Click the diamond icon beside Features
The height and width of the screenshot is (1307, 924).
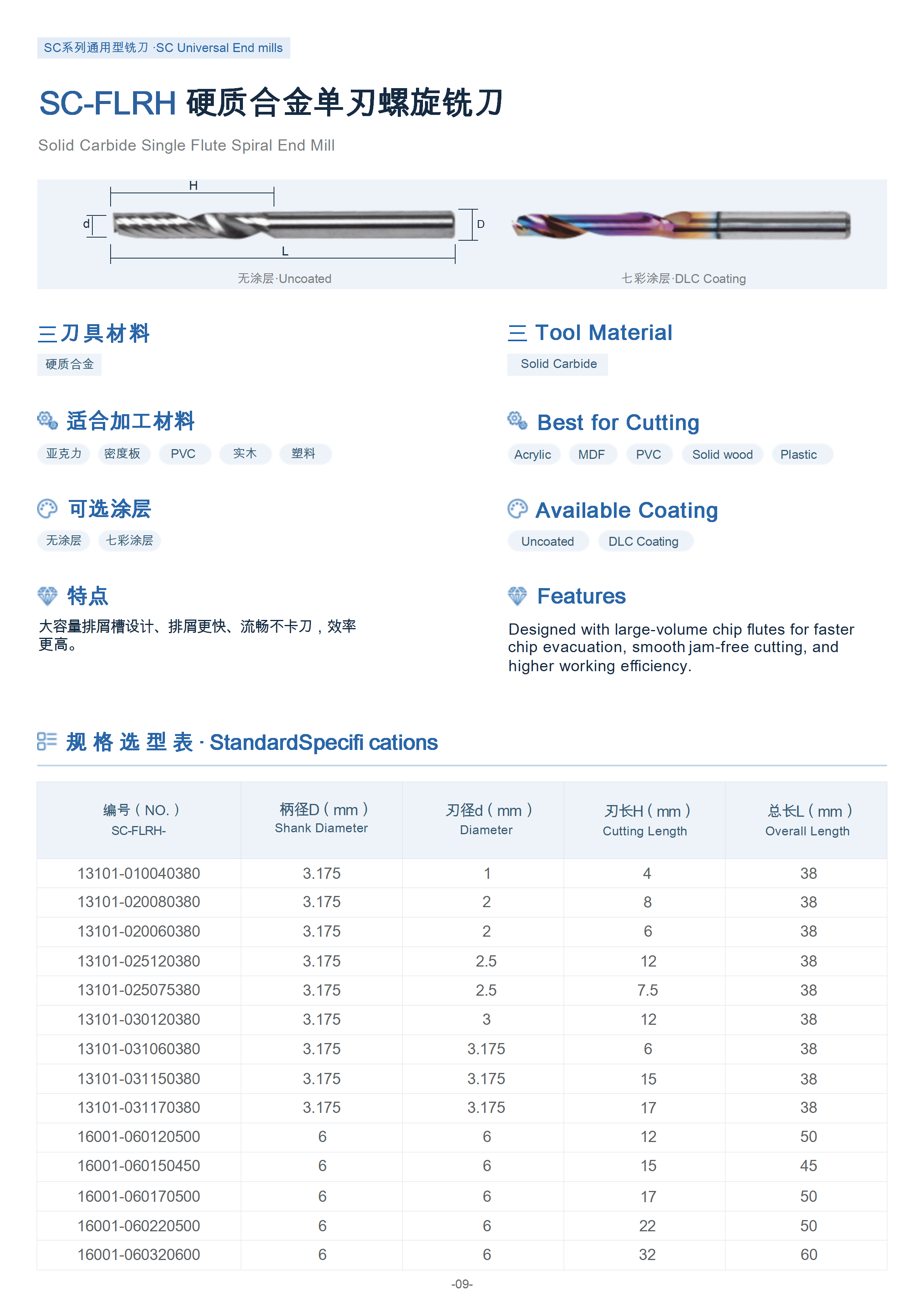pyautogui.click(x=517, y=596)
